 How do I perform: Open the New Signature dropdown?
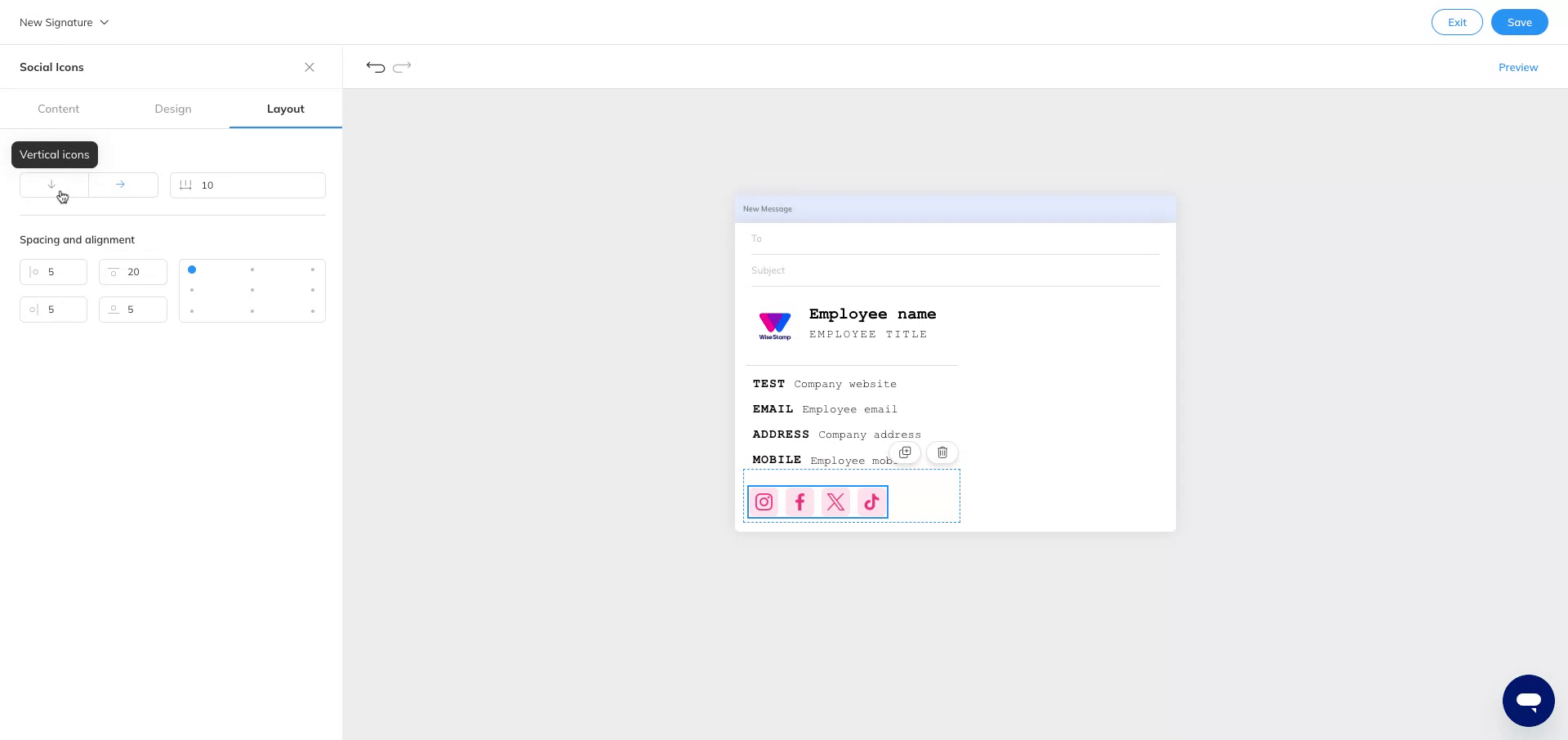click(x=64, y=22)
